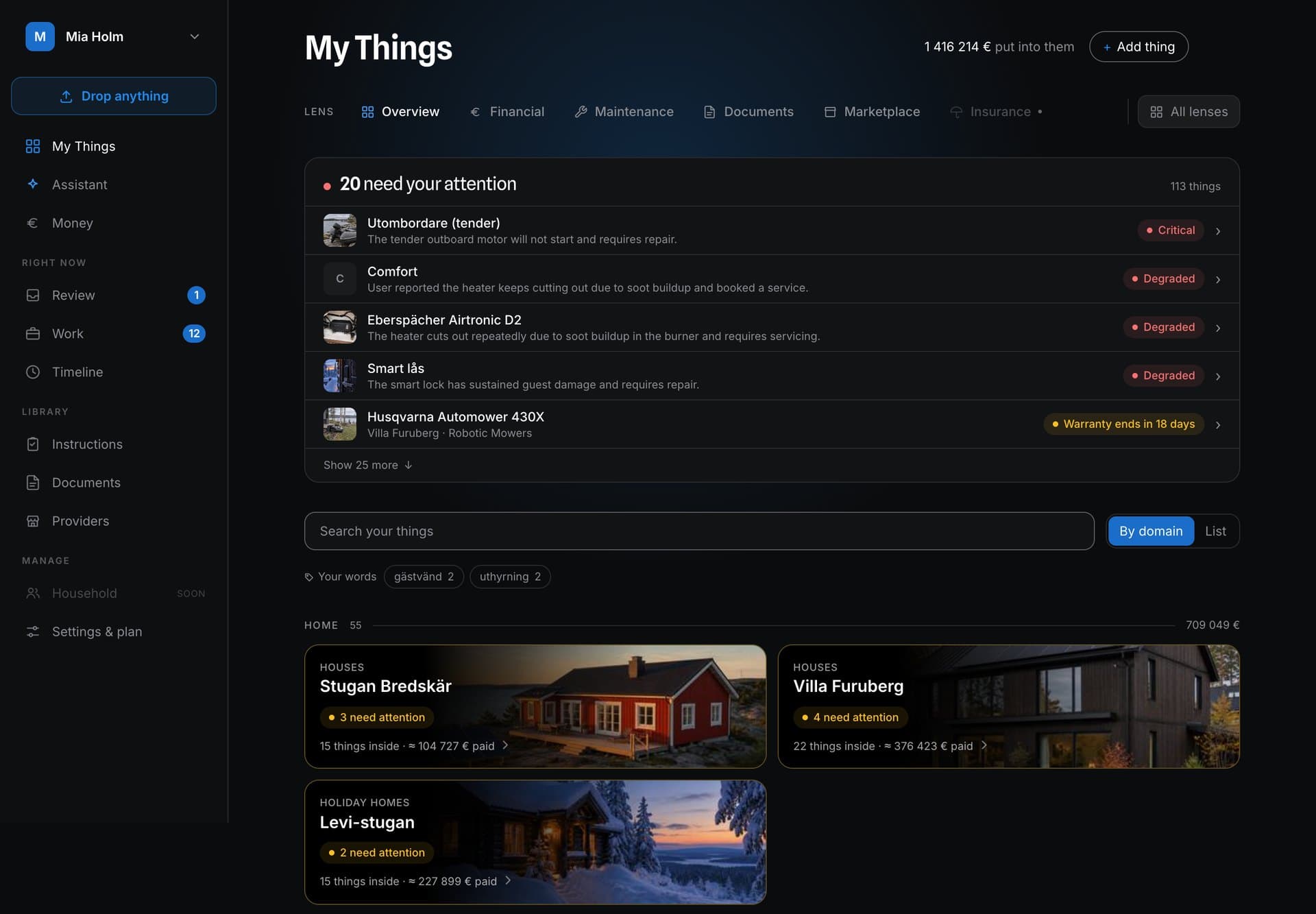The width and height of the screenshot is (1316, 914).
Task: Select the By domain view toggle
Action: pos(1151,531)
